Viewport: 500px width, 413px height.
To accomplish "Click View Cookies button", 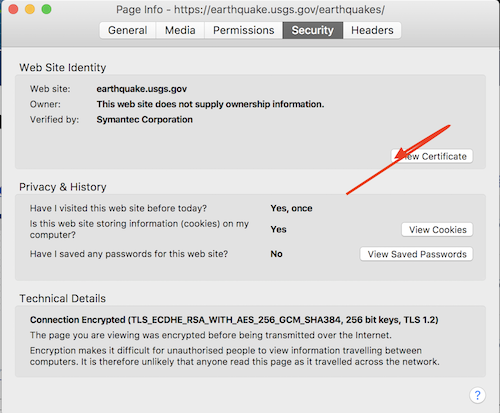I will click(x=437, y=230).
